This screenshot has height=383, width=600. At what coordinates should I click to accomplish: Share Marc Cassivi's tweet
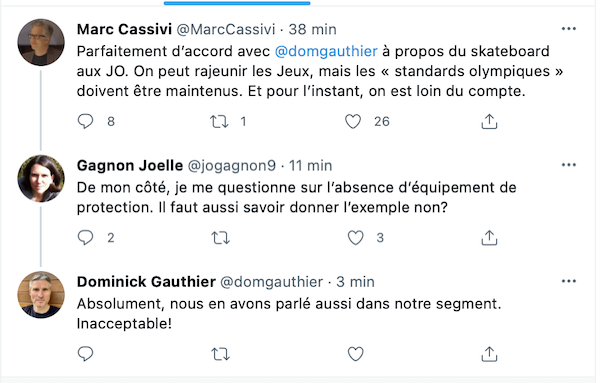pos(489,122)
